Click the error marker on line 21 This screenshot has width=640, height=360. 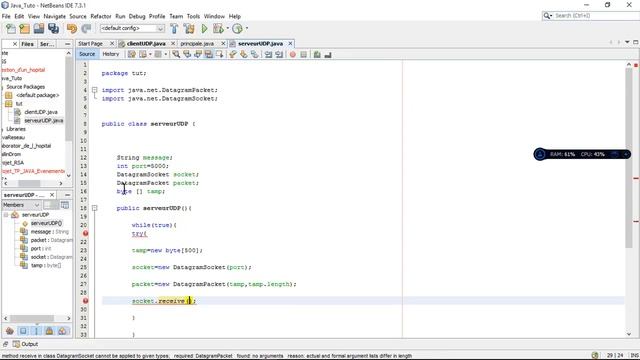click(85, 233)
